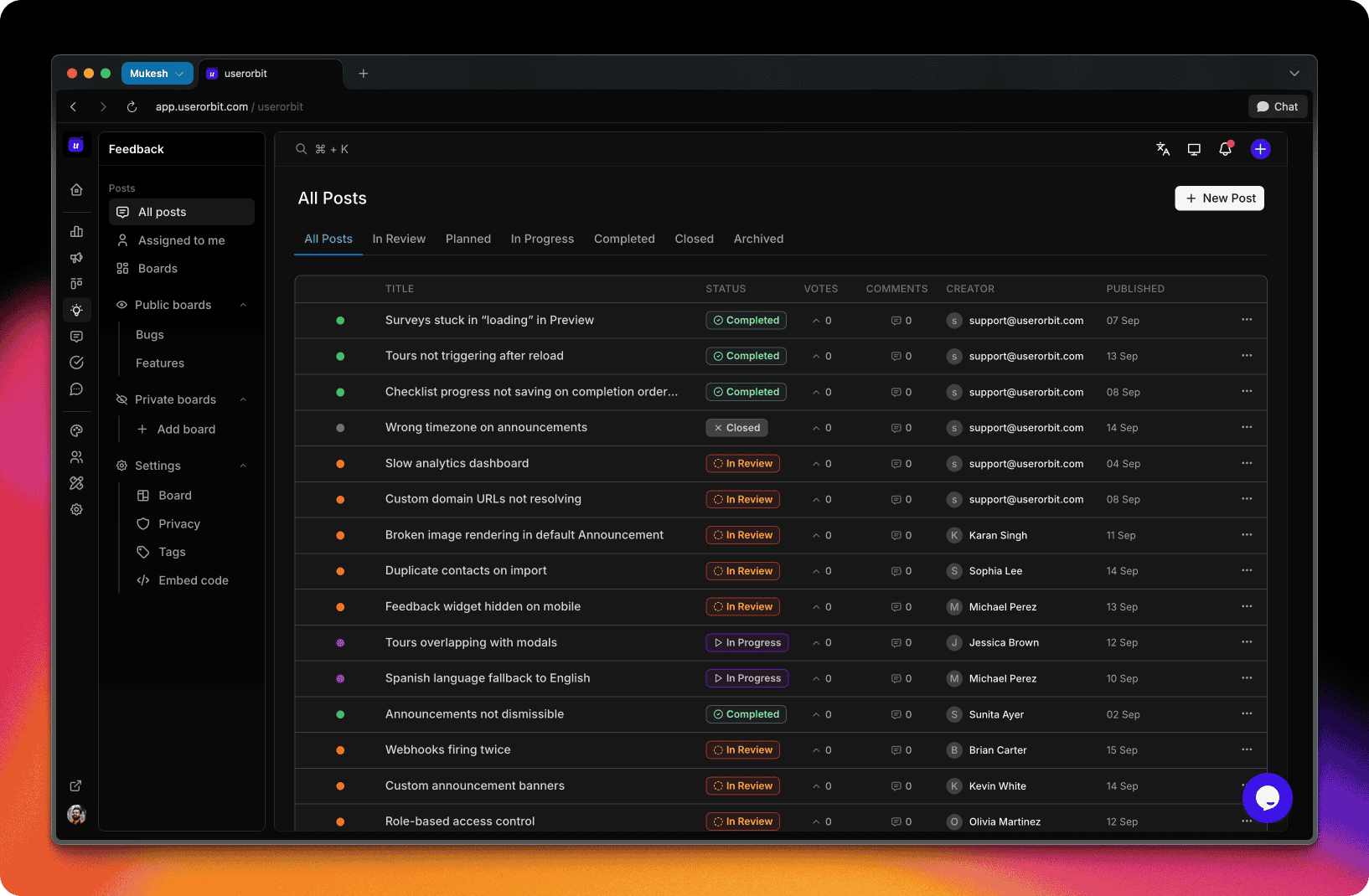Open the home icon in left rail
The image size is (1369, 896).
tap(76, 190)
